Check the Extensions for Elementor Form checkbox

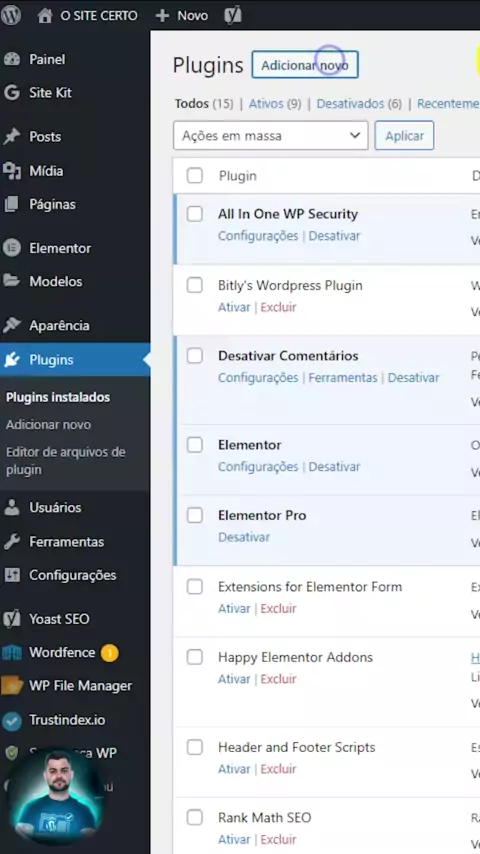(x=195, y=587)
